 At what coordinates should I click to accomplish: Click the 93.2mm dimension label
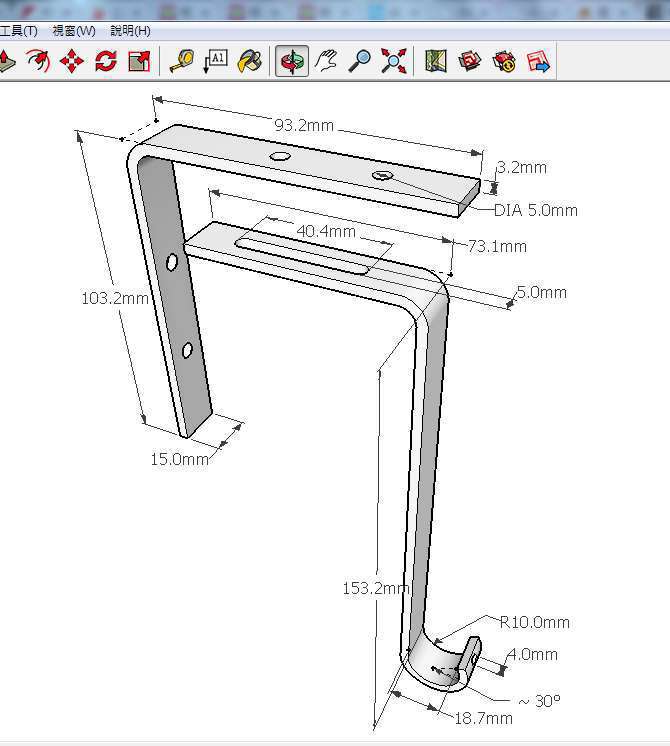pos(304,126)
